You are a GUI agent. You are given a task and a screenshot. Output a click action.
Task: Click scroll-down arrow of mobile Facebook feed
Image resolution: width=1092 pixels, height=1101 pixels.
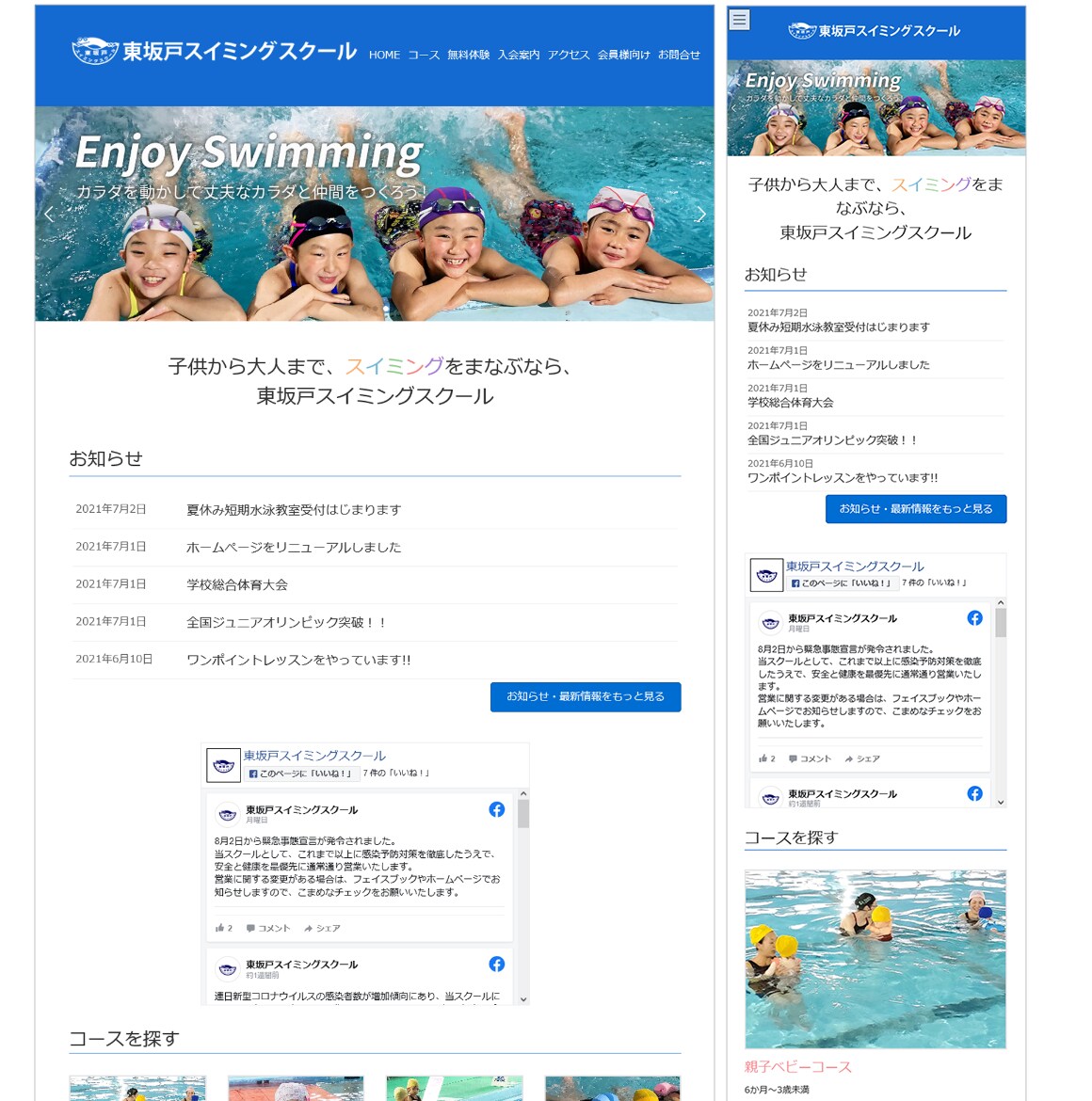(x=1001, y=802)
